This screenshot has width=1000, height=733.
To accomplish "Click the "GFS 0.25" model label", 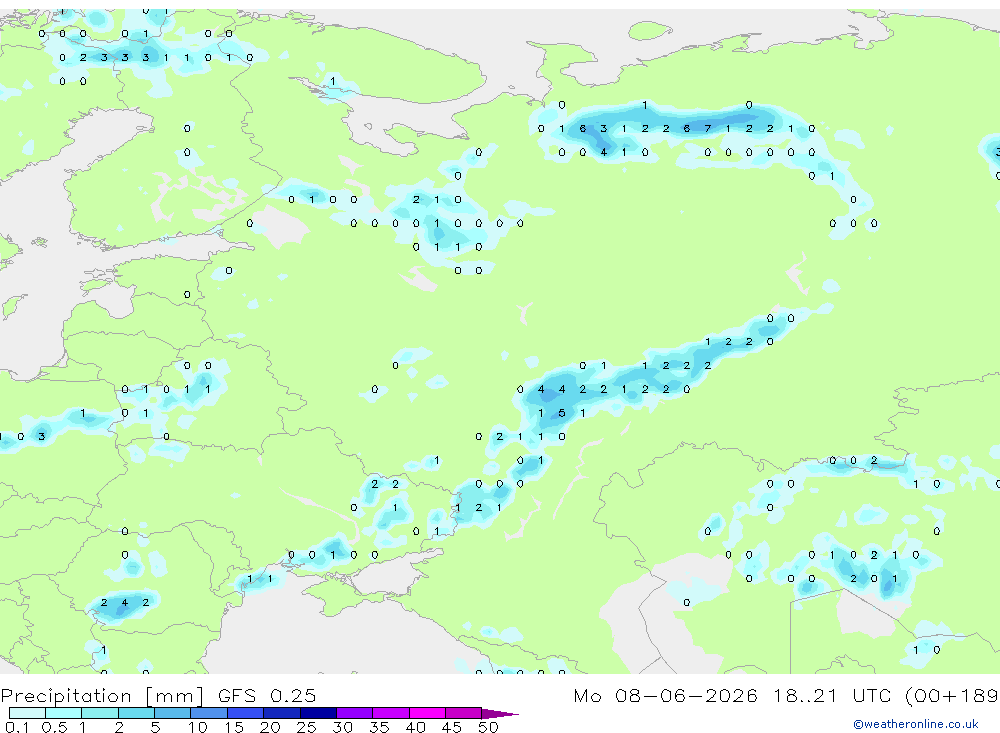I will 267,695.
